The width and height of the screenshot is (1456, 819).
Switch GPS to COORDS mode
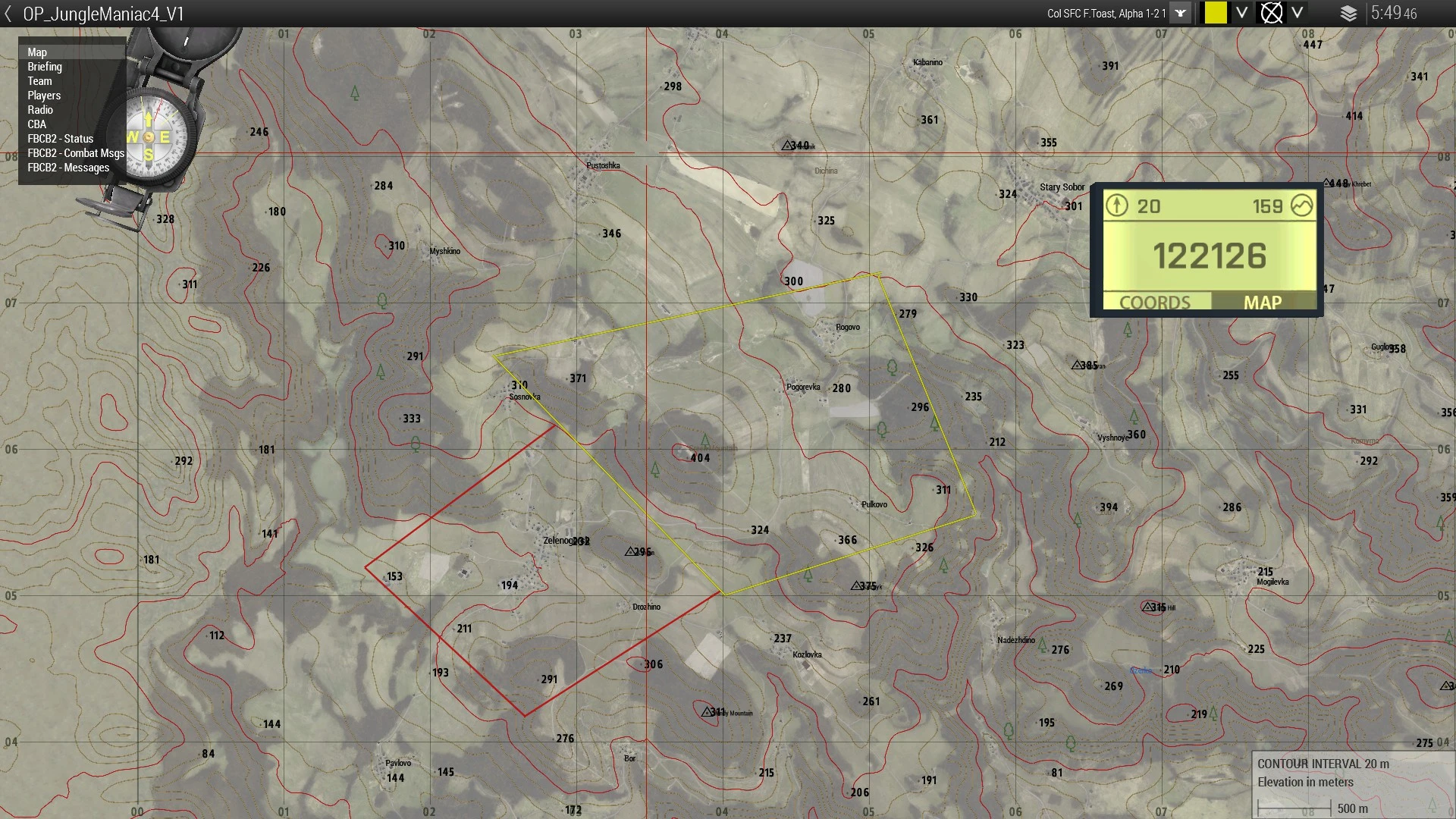[x=1155, y=302]
